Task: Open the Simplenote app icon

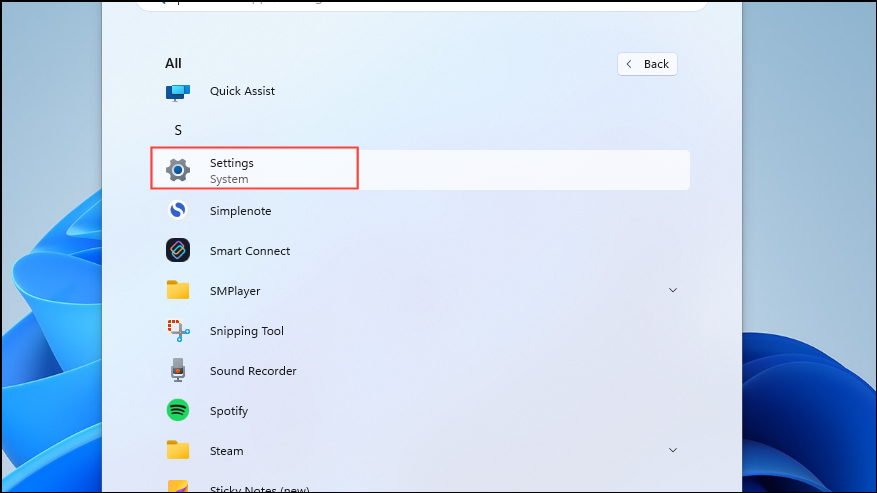Action: 178,210
